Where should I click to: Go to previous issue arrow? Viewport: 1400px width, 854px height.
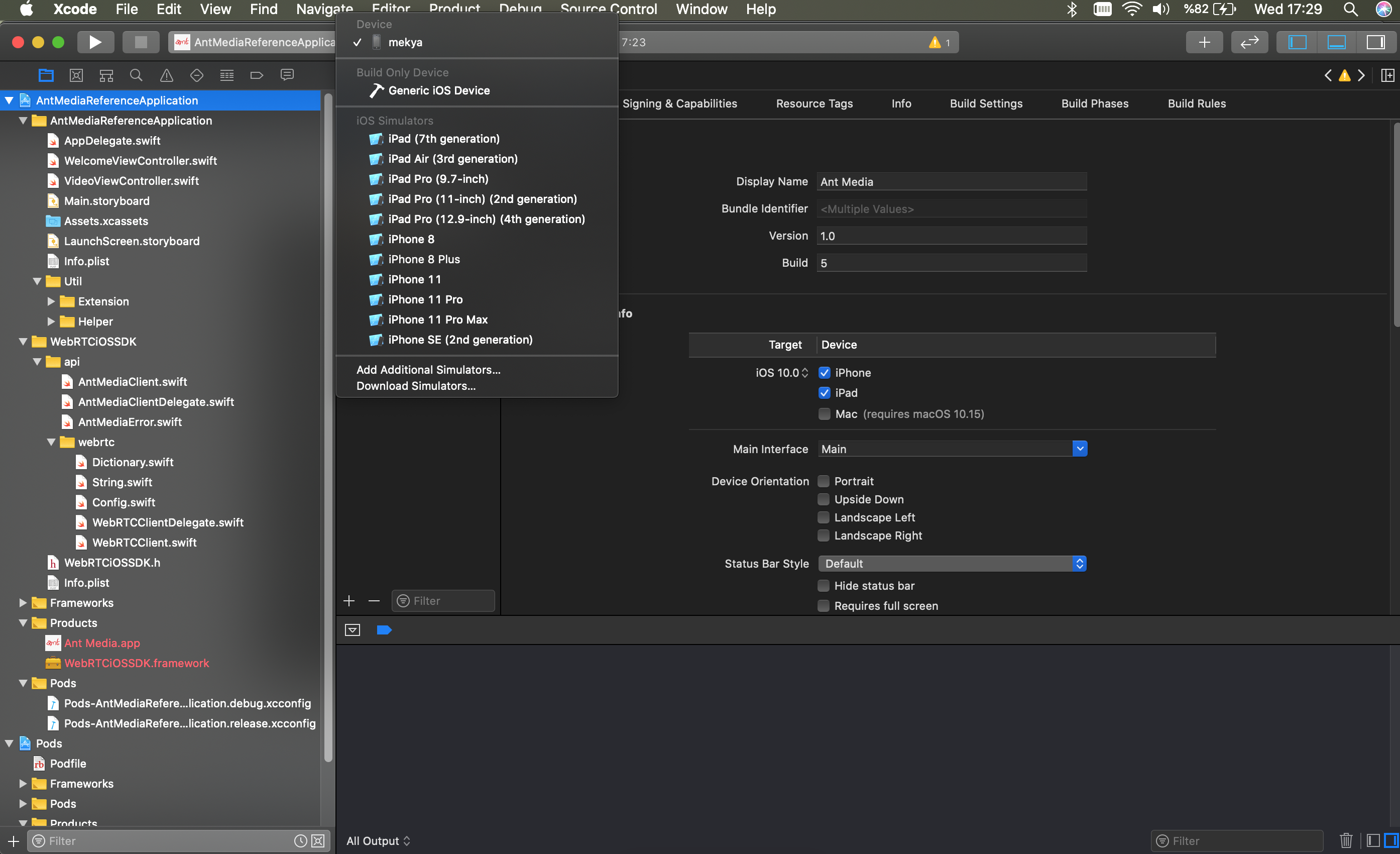(x=1328, y=75)
